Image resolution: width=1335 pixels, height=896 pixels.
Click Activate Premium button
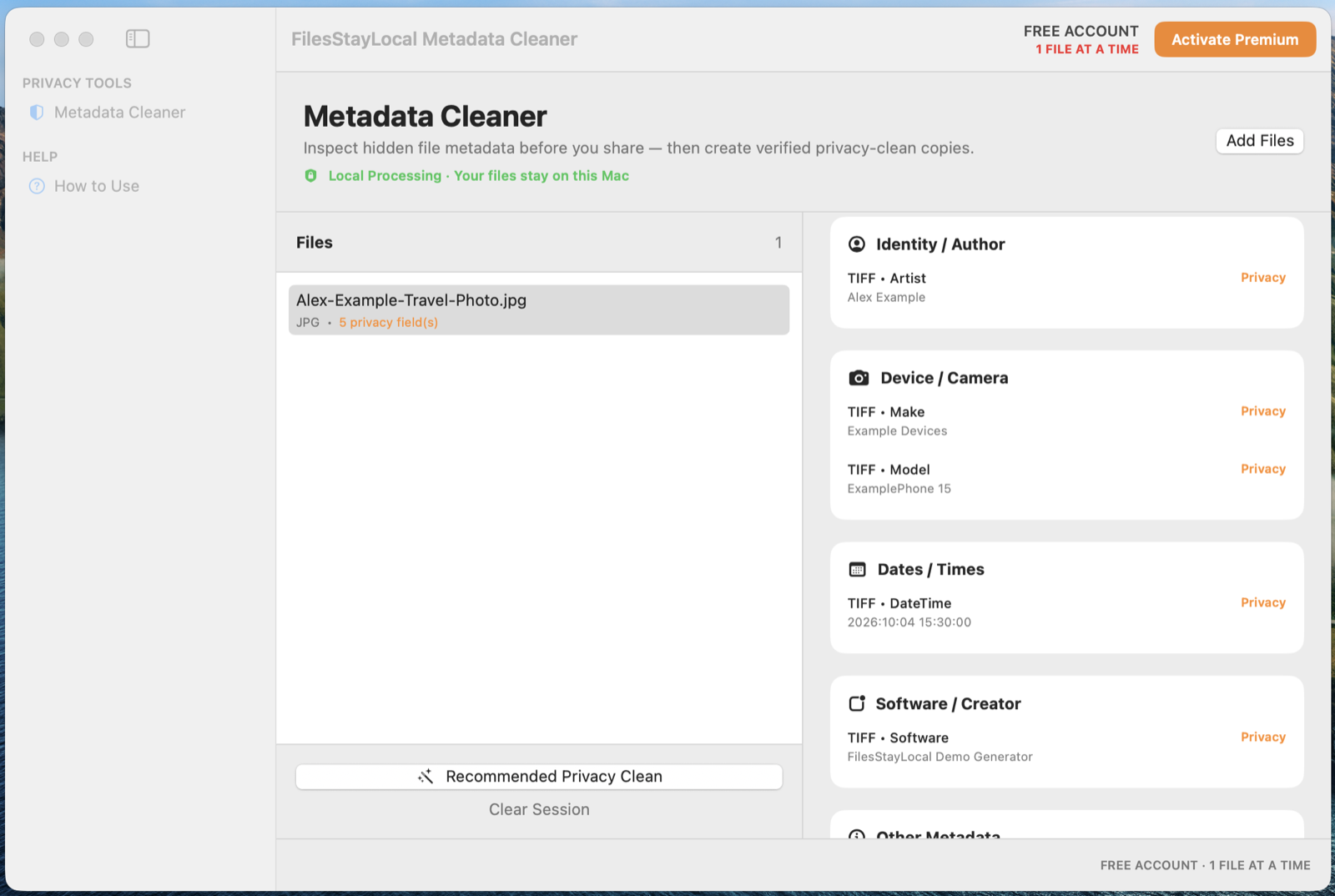[1235, 39]
